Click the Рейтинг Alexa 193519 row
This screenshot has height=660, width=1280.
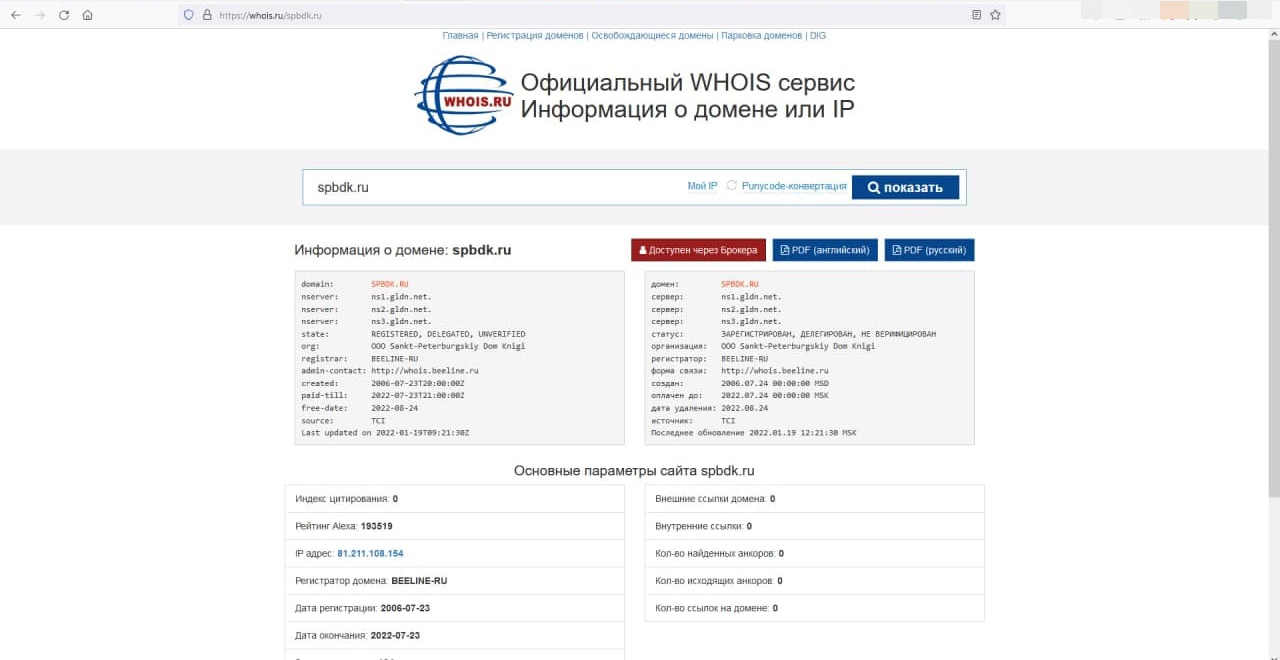tap(455, 526)
